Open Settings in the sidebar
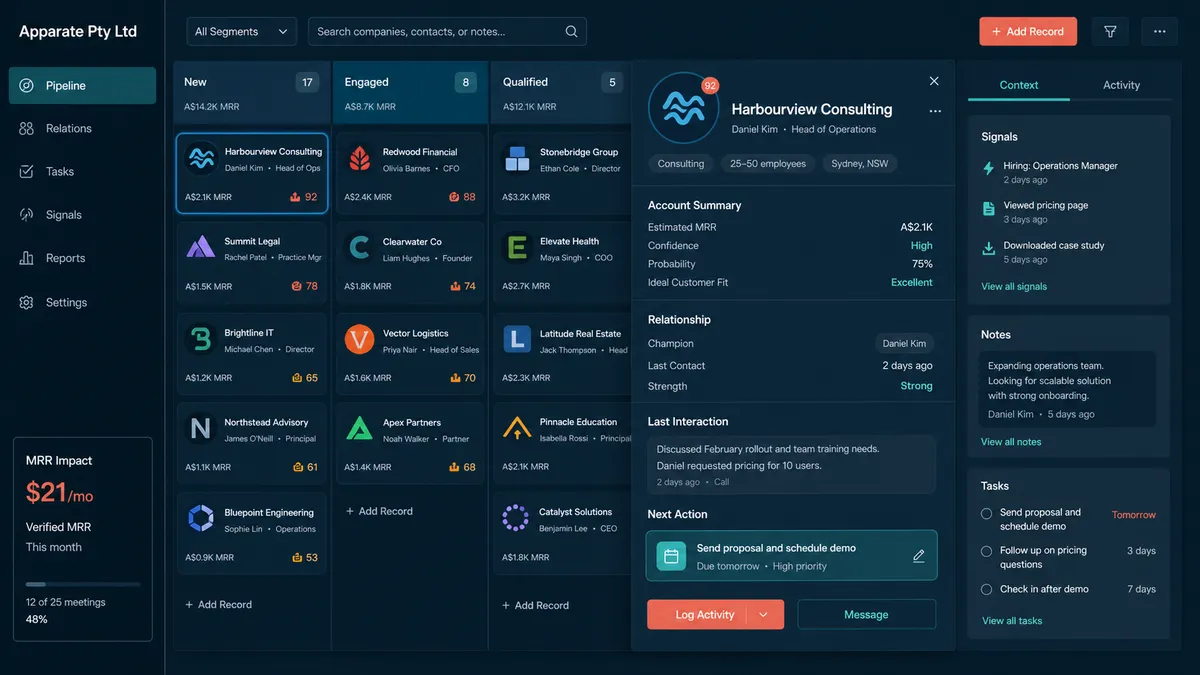Viewport: 1200px width, 675px height. point(82,302)
